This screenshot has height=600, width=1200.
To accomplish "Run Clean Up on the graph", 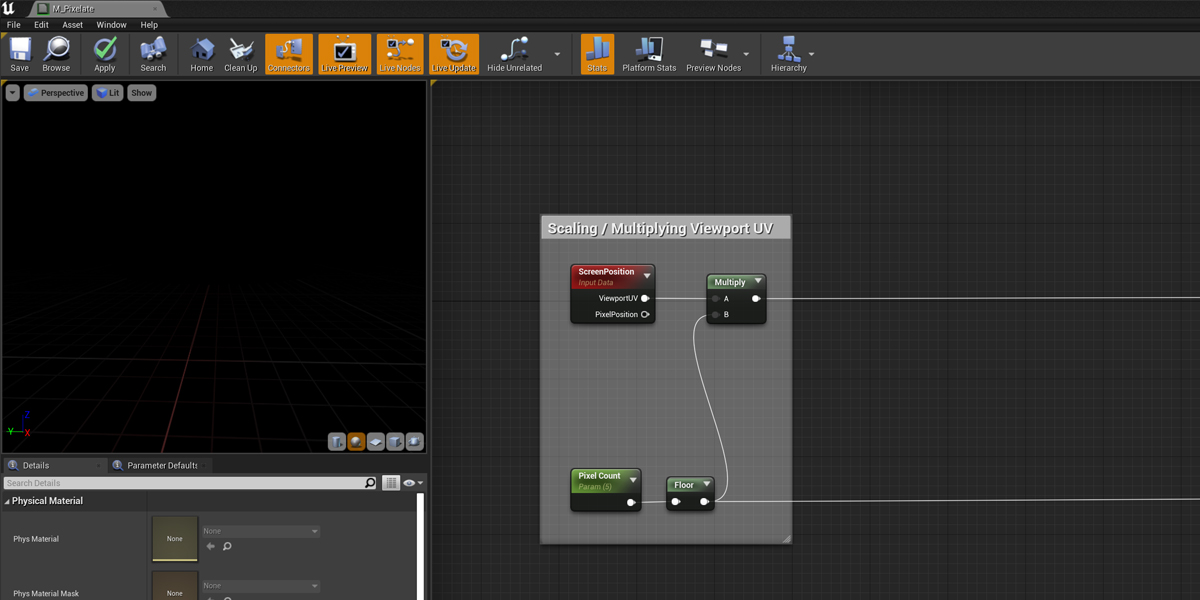I will (x=240, y=54).
